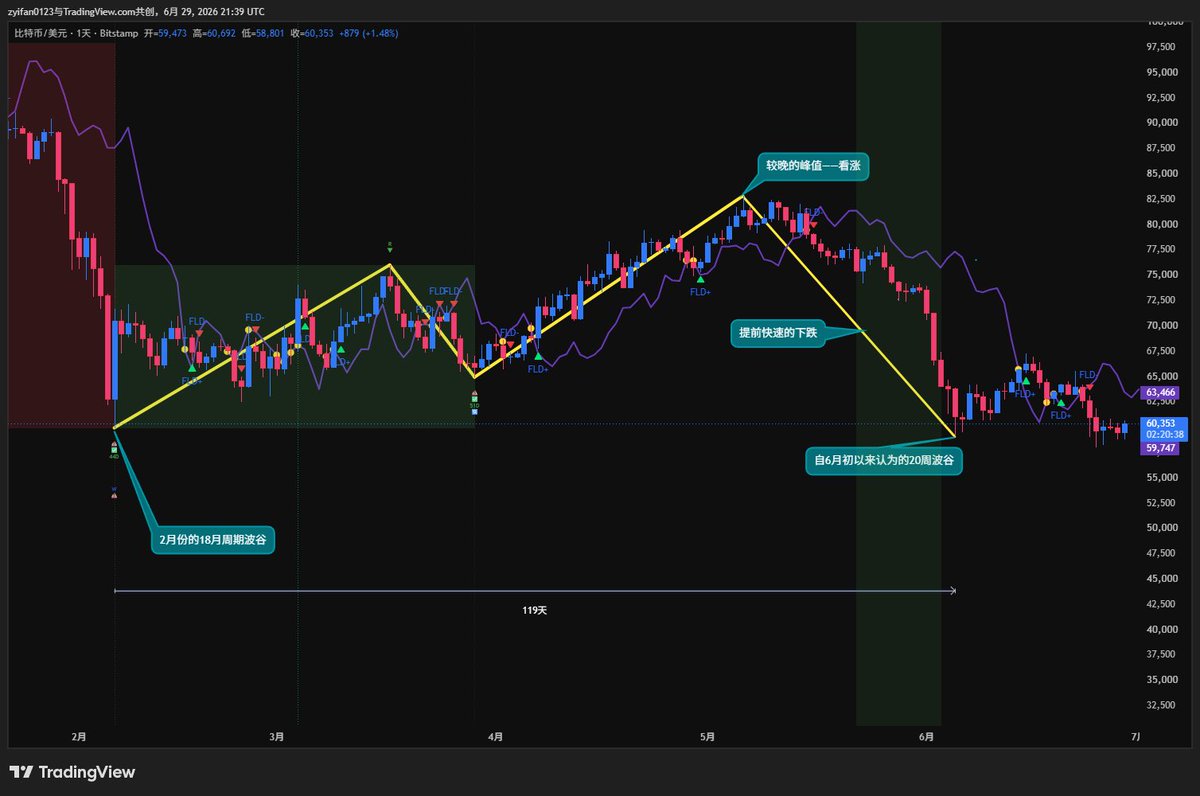The height and width of the screenshot is (796, 1200).
Task: Click the symbol title 比特币/美元 · 1天 · Bitstamp
Action: tap(76, 33)
